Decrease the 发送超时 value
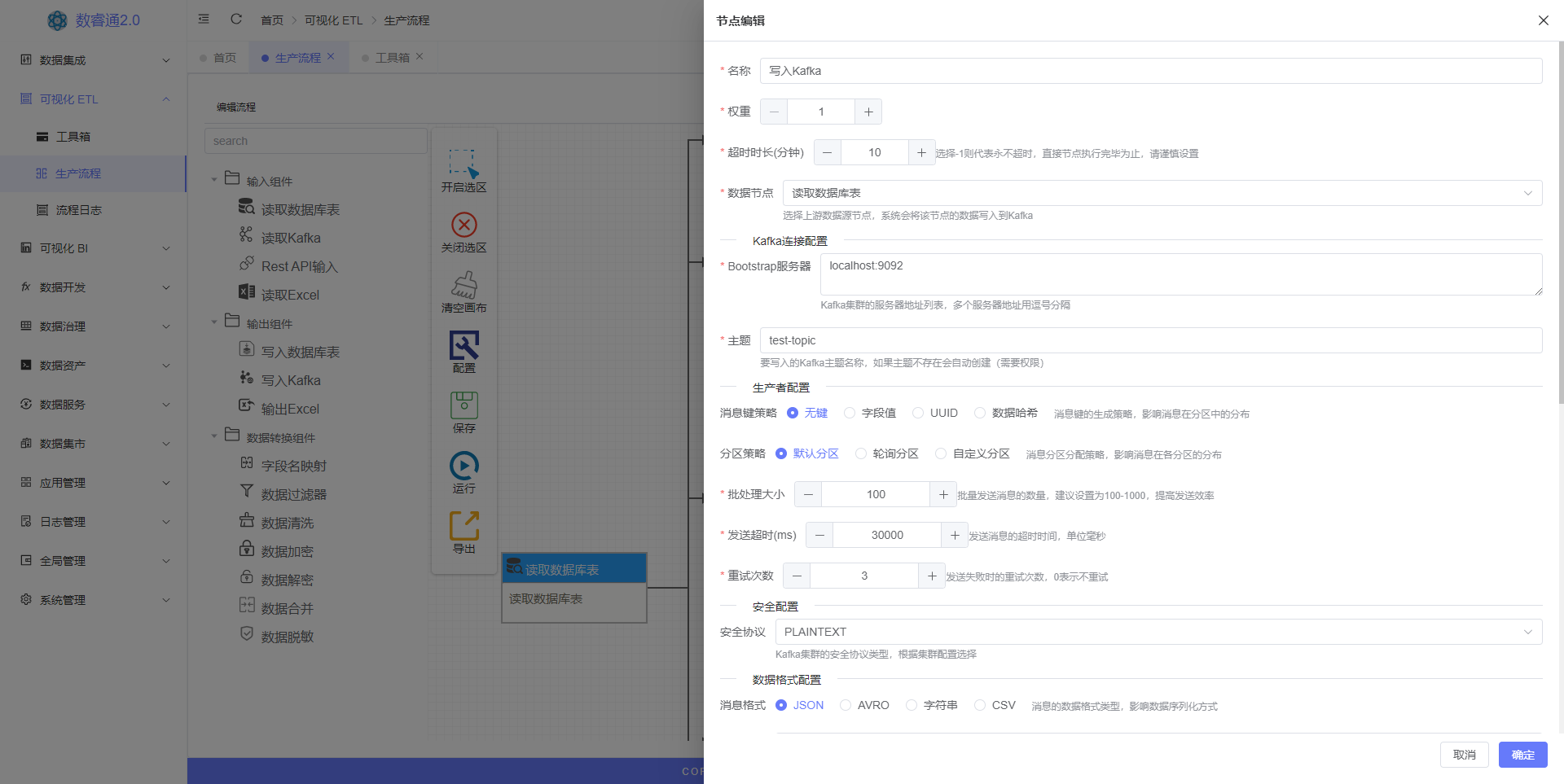 (819, 535)
